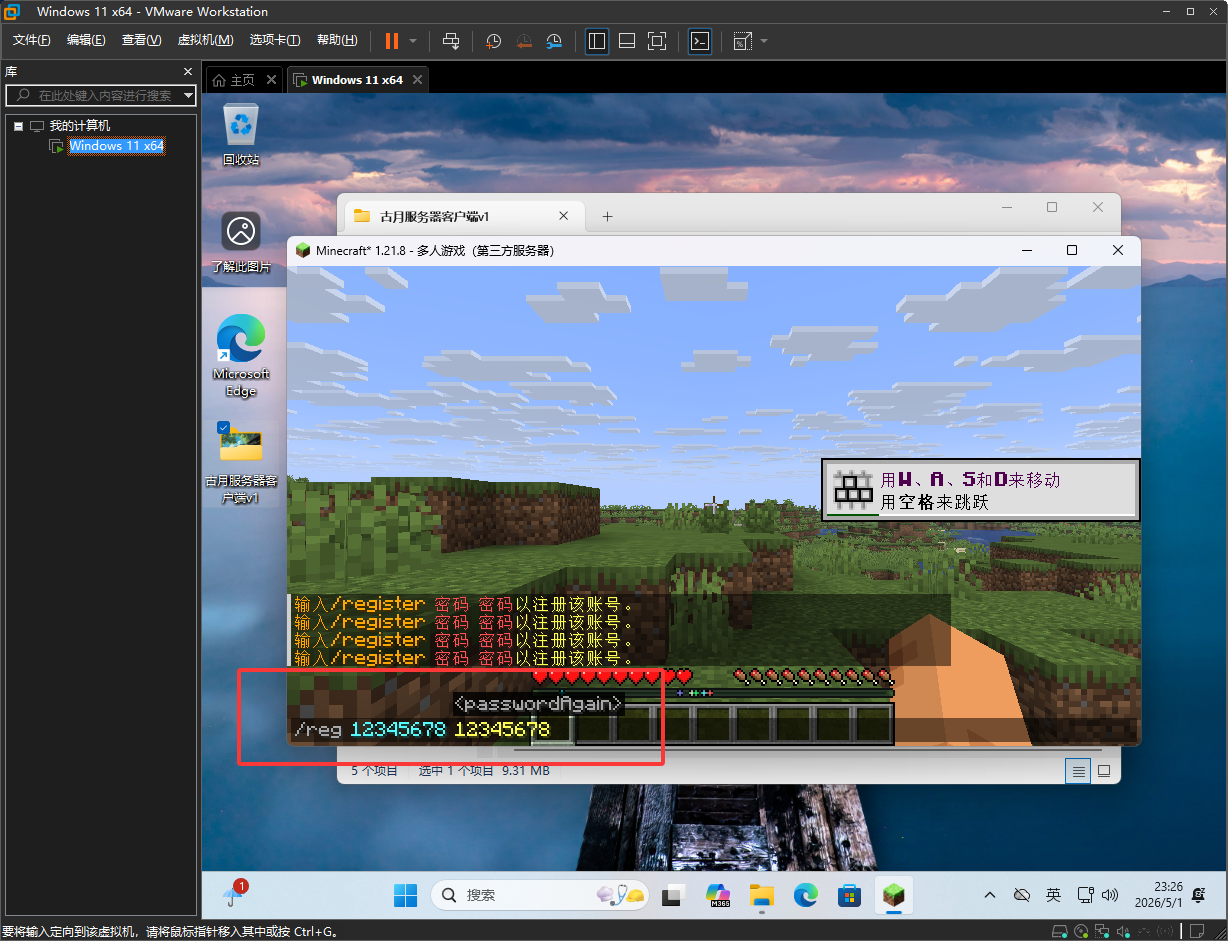Click the OneDrive cloud tray icon

[1022, 894]
